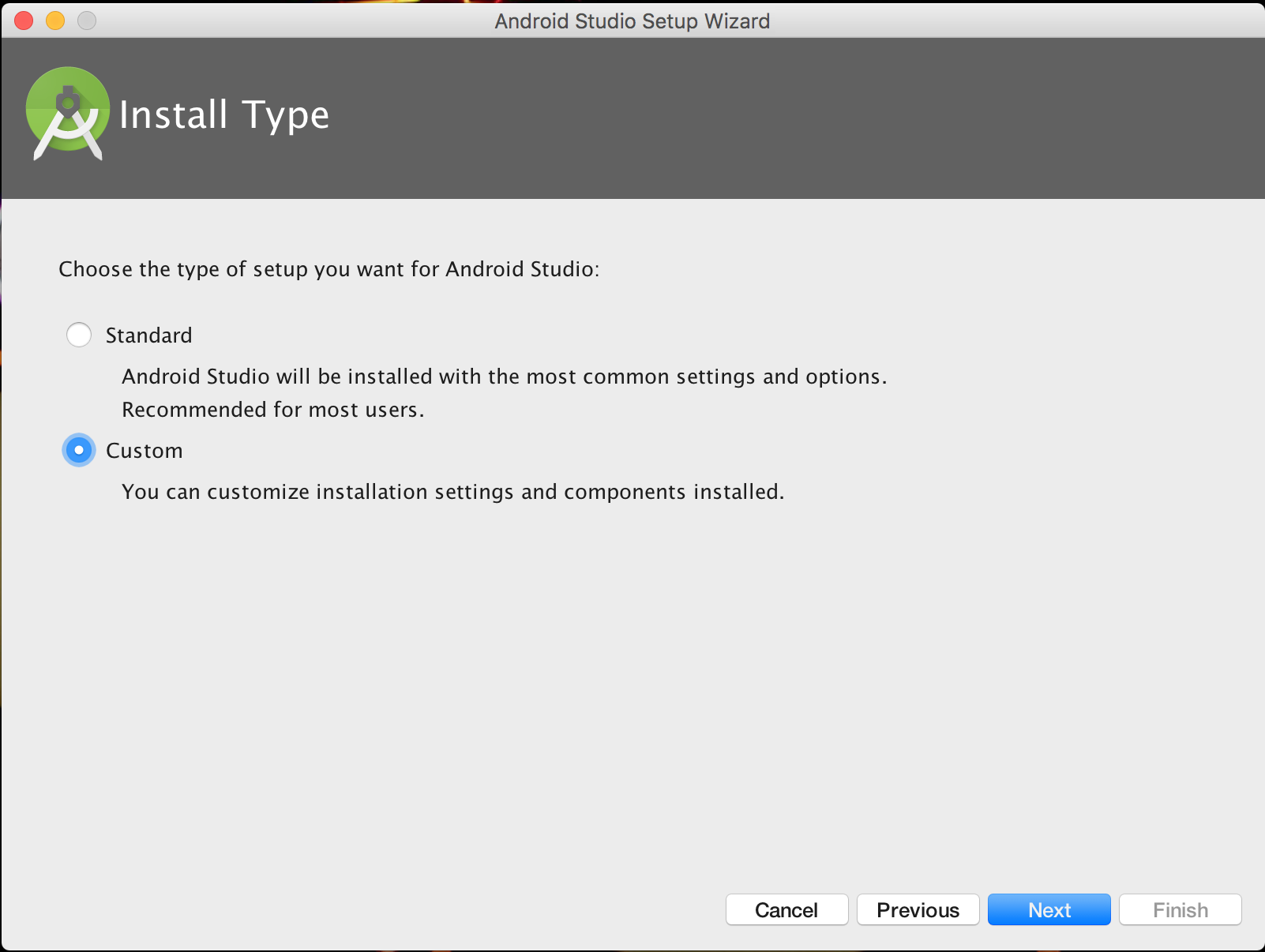Click the Finish button
This screenshot has height=952, width=1265.
pos(1180,909)
